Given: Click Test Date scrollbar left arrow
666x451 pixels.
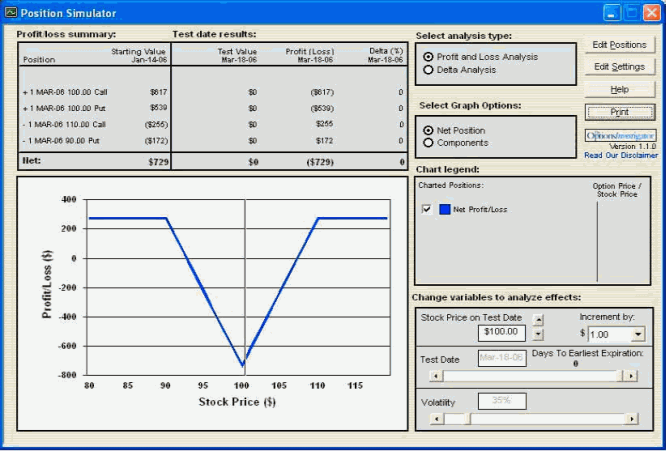Looking at the screenshot, I should click(x=433, y=376).
